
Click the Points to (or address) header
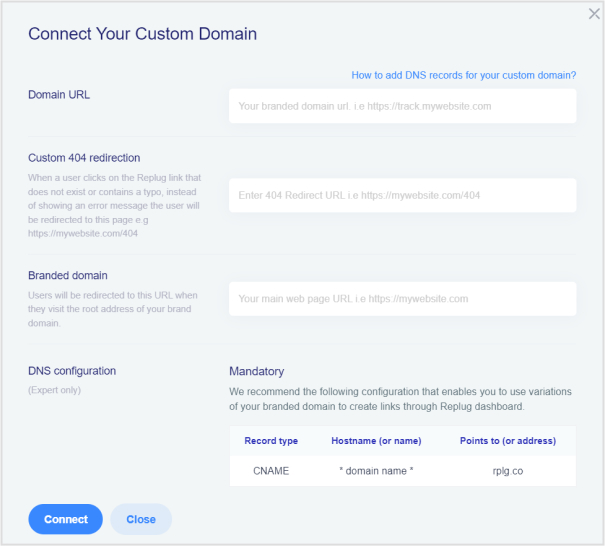pos(508,441)
